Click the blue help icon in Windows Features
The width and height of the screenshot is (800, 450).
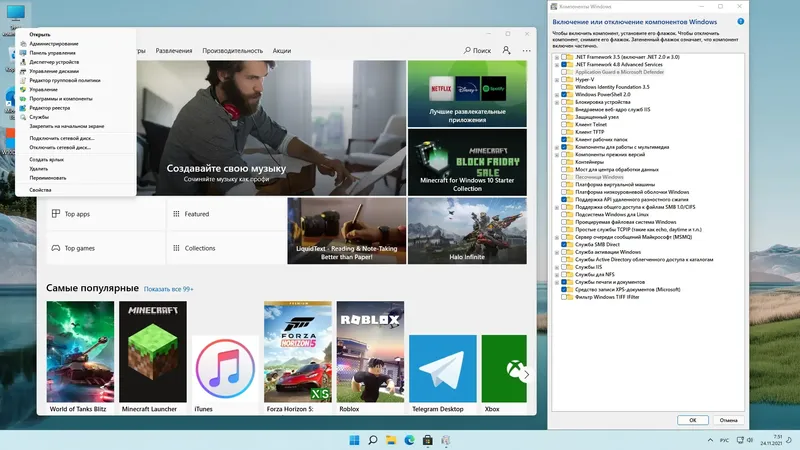coord(740,21)
